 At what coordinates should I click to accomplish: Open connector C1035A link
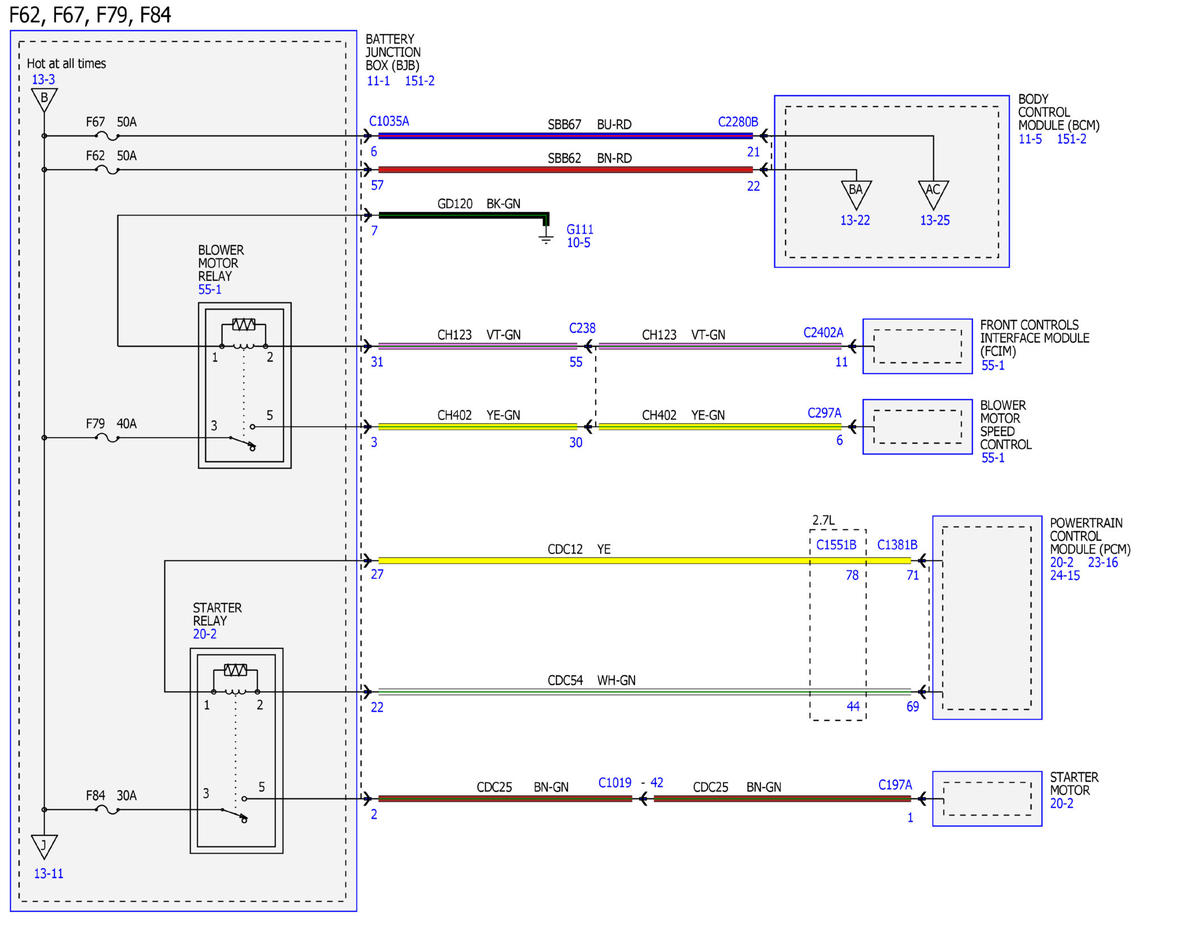tap(389, 122)
